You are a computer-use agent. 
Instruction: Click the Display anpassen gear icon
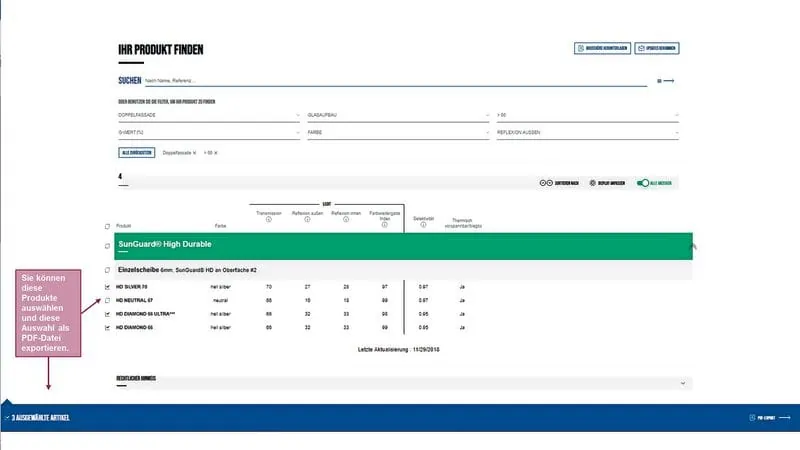tap(593, 183)
